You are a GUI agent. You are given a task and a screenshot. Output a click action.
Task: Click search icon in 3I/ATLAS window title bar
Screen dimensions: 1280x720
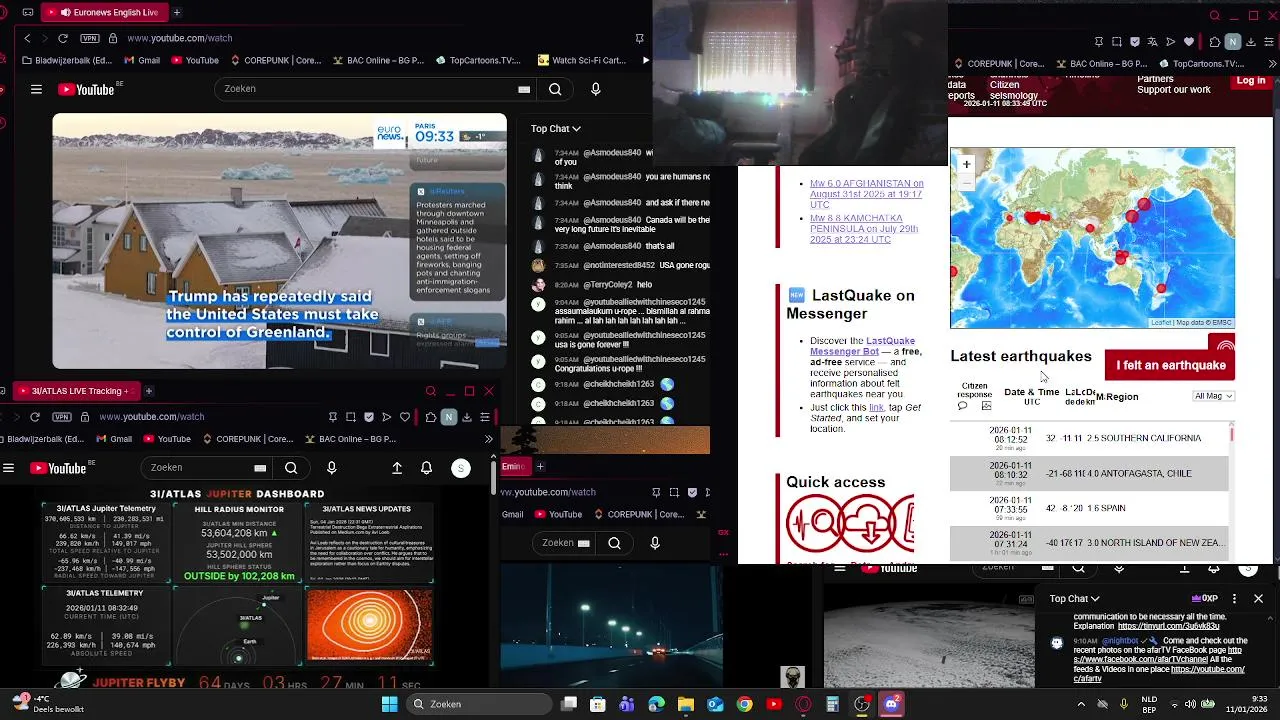(x=431, y=391)
